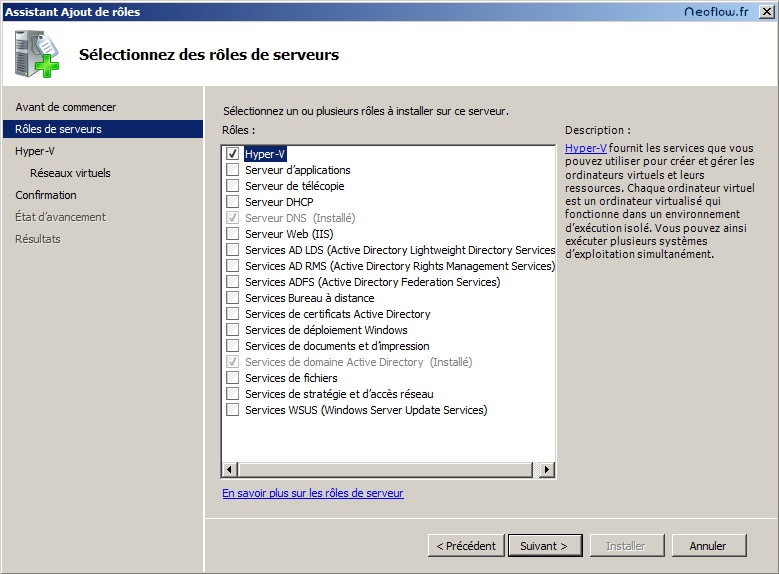Check Services de stratégie et d'accès réseau checkbox
This screenshot has height=574, width=779.
pyautogui.click(x=232, y=394)
